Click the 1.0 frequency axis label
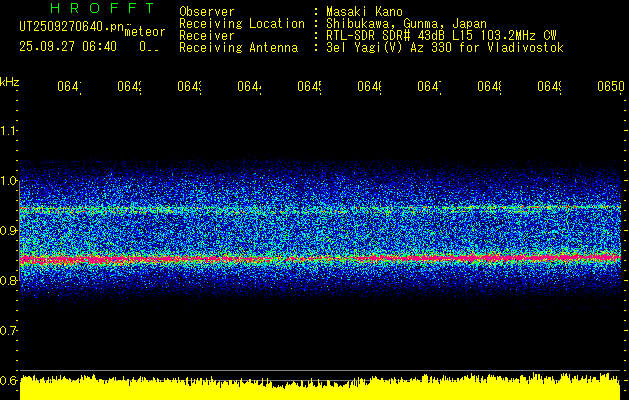Image resolution: width=629 pixels, height=400 pixels. [x=9, y=181]
